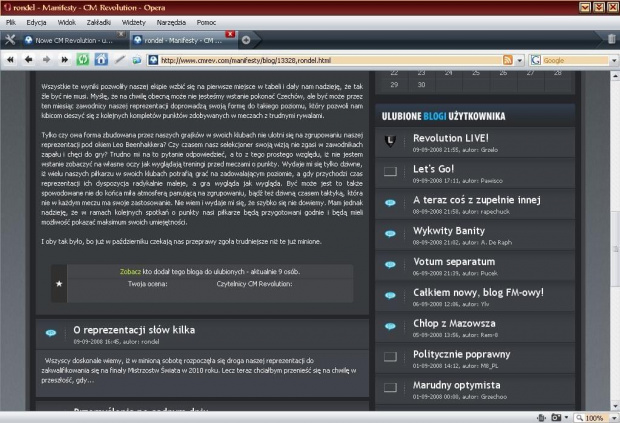620x423 pixels.
Task: Open post O reprezentacji słów kilka
Action: 134,330
